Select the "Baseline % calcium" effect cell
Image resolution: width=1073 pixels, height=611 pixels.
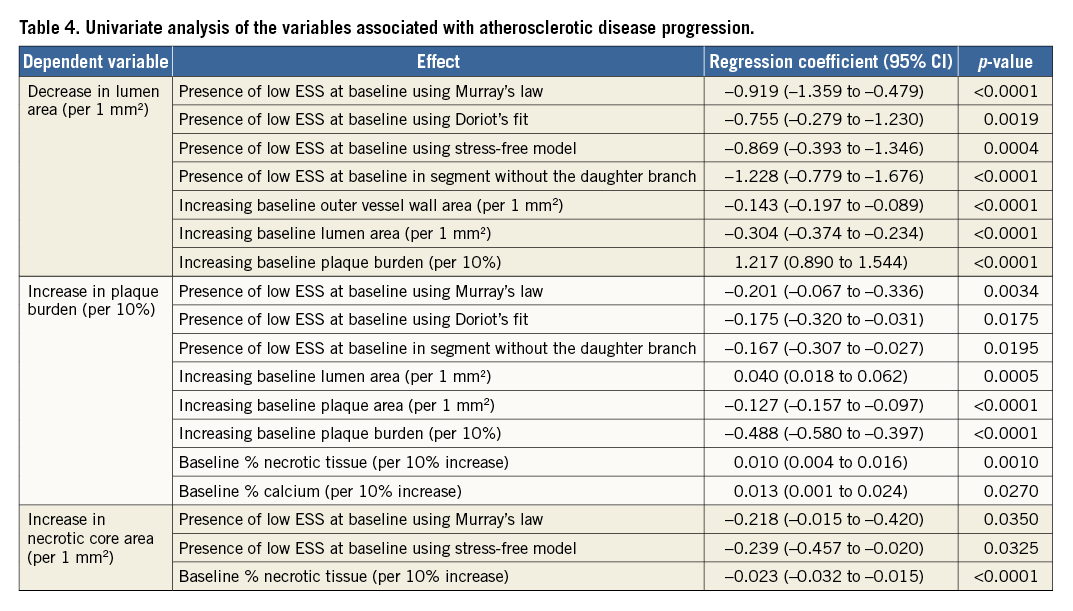(320, 491)
